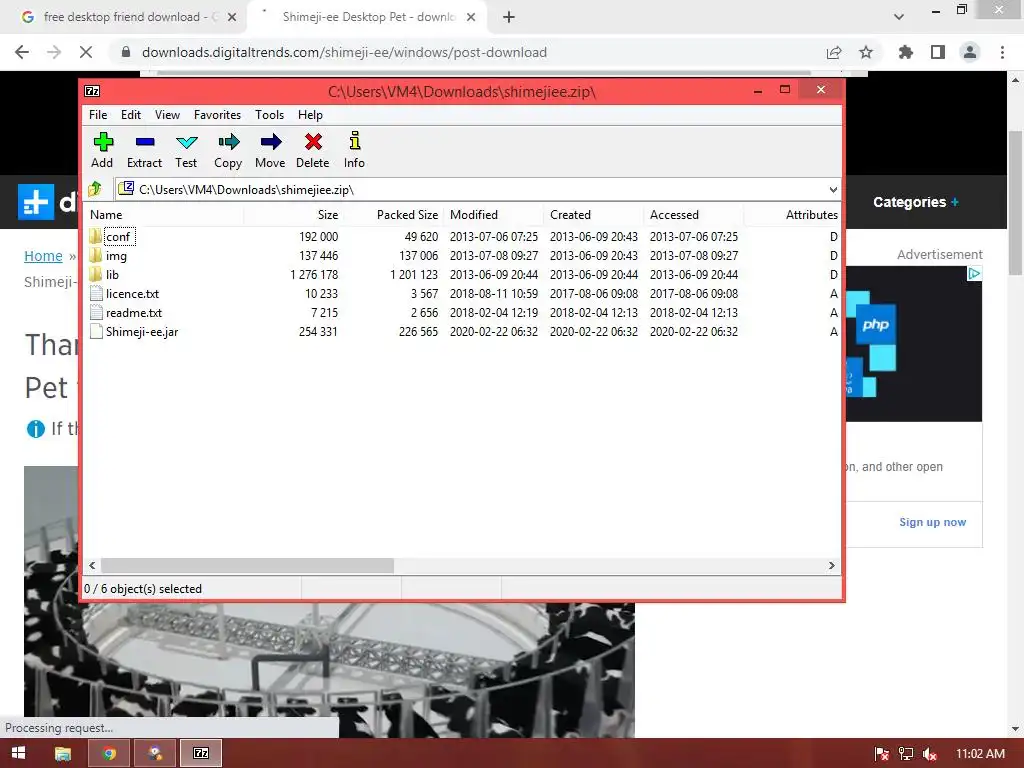Stop page loading in Chrome
The image size is (1024, 768).
[86, 52]
